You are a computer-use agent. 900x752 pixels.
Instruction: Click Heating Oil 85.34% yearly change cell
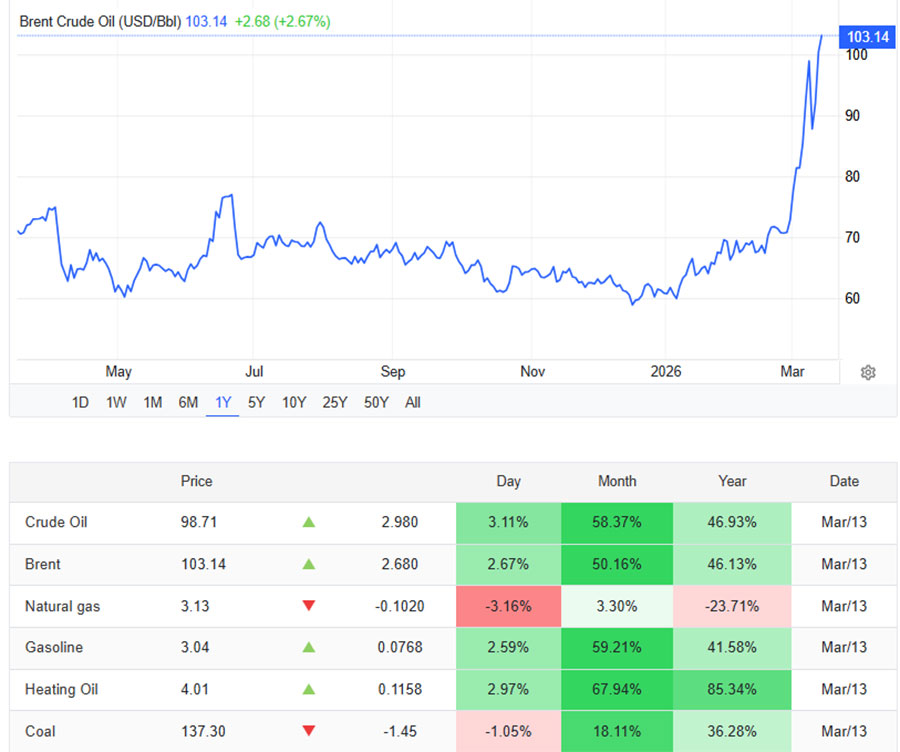click(732, 689)
